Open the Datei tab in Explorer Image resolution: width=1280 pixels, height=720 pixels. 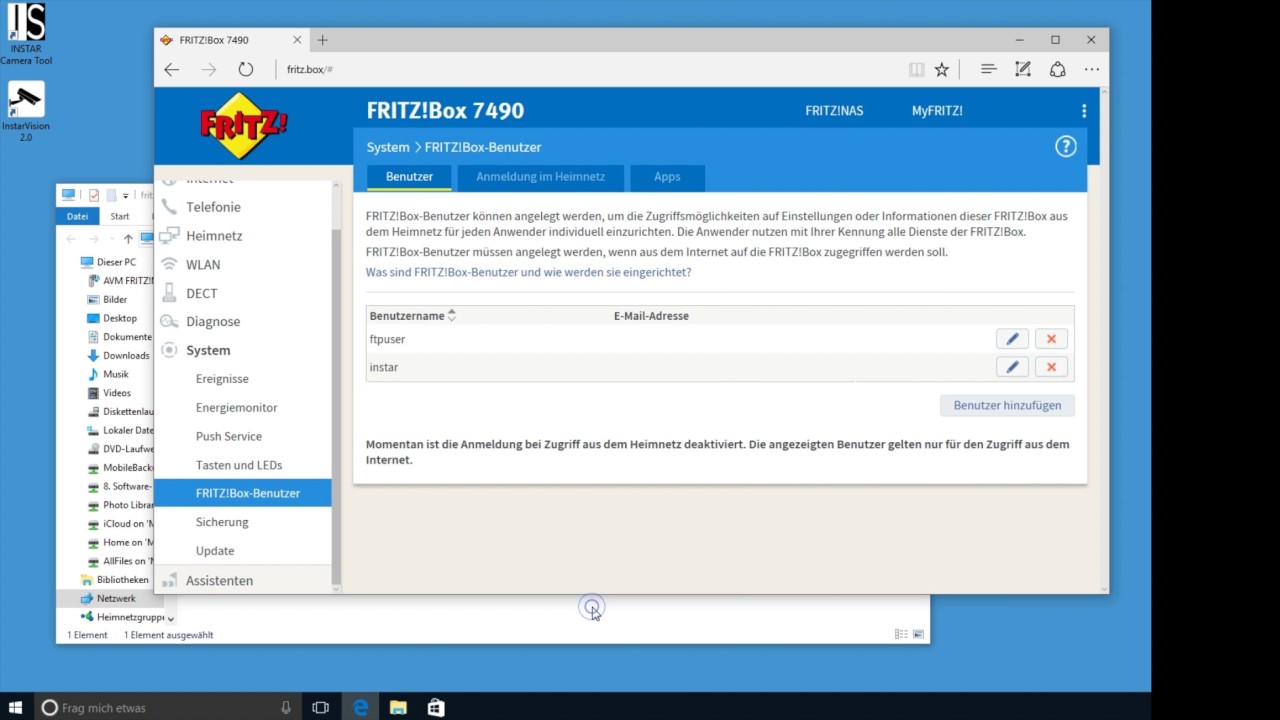click(78, 216)
